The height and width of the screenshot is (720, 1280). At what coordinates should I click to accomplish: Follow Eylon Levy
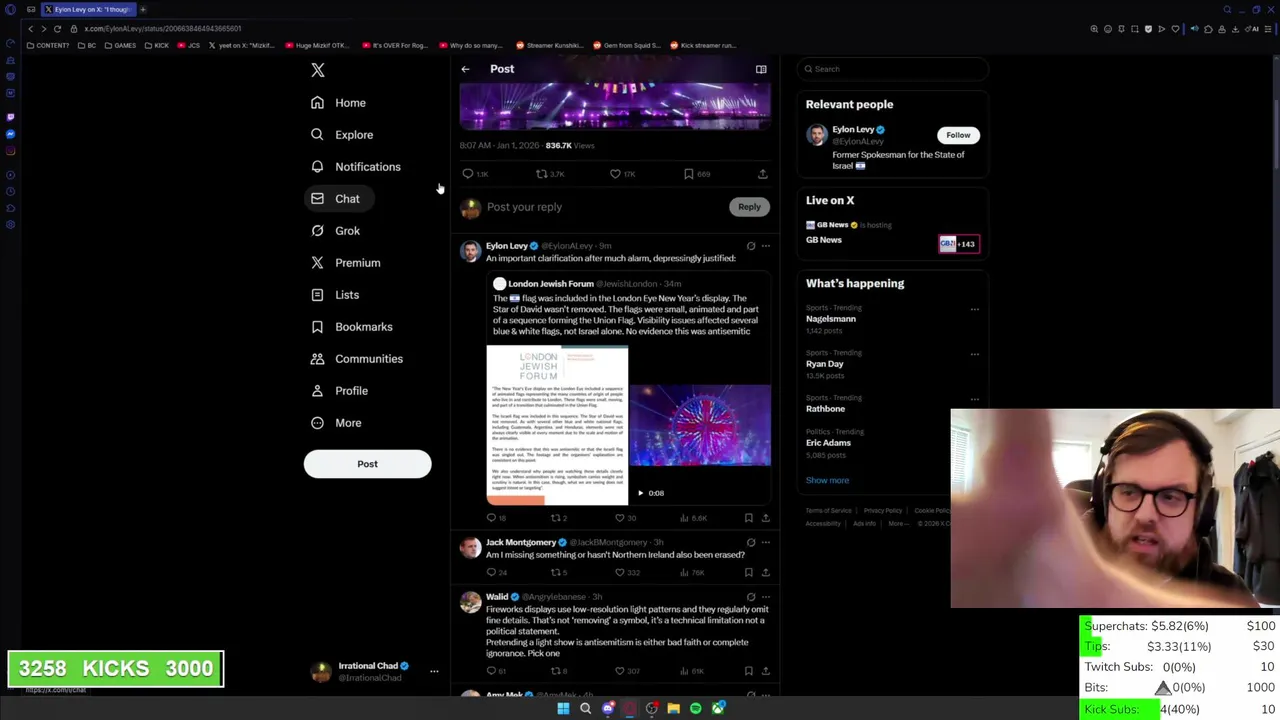pyautogui.click(x=958, y=135)
